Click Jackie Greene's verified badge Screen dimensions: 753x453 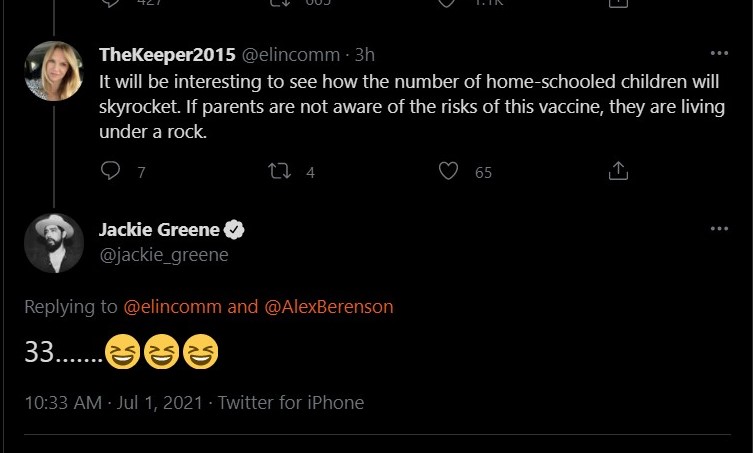click(234, 230)
